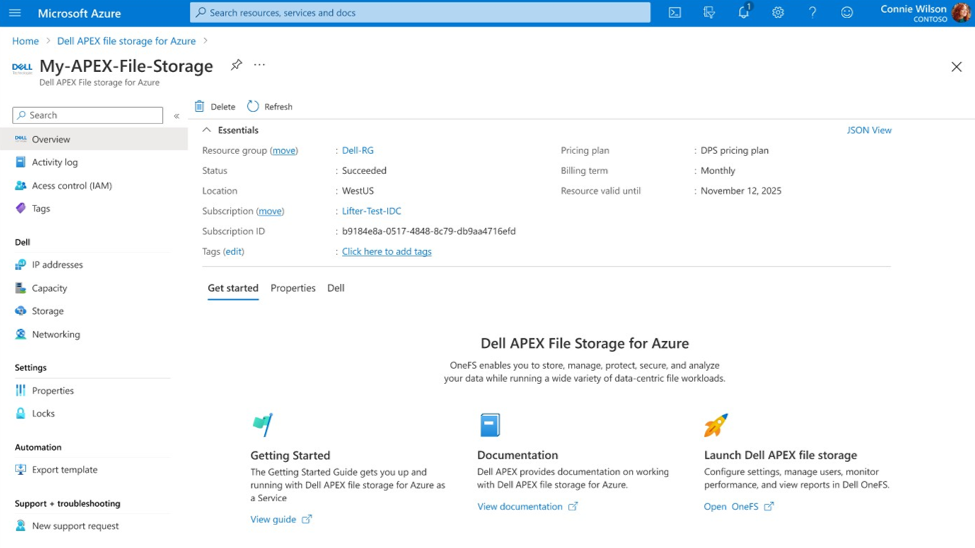Click the November 12, 2025 date value
Image resolution: width=975 pixels, height=548 pixels.
click(x=741, y=191)
